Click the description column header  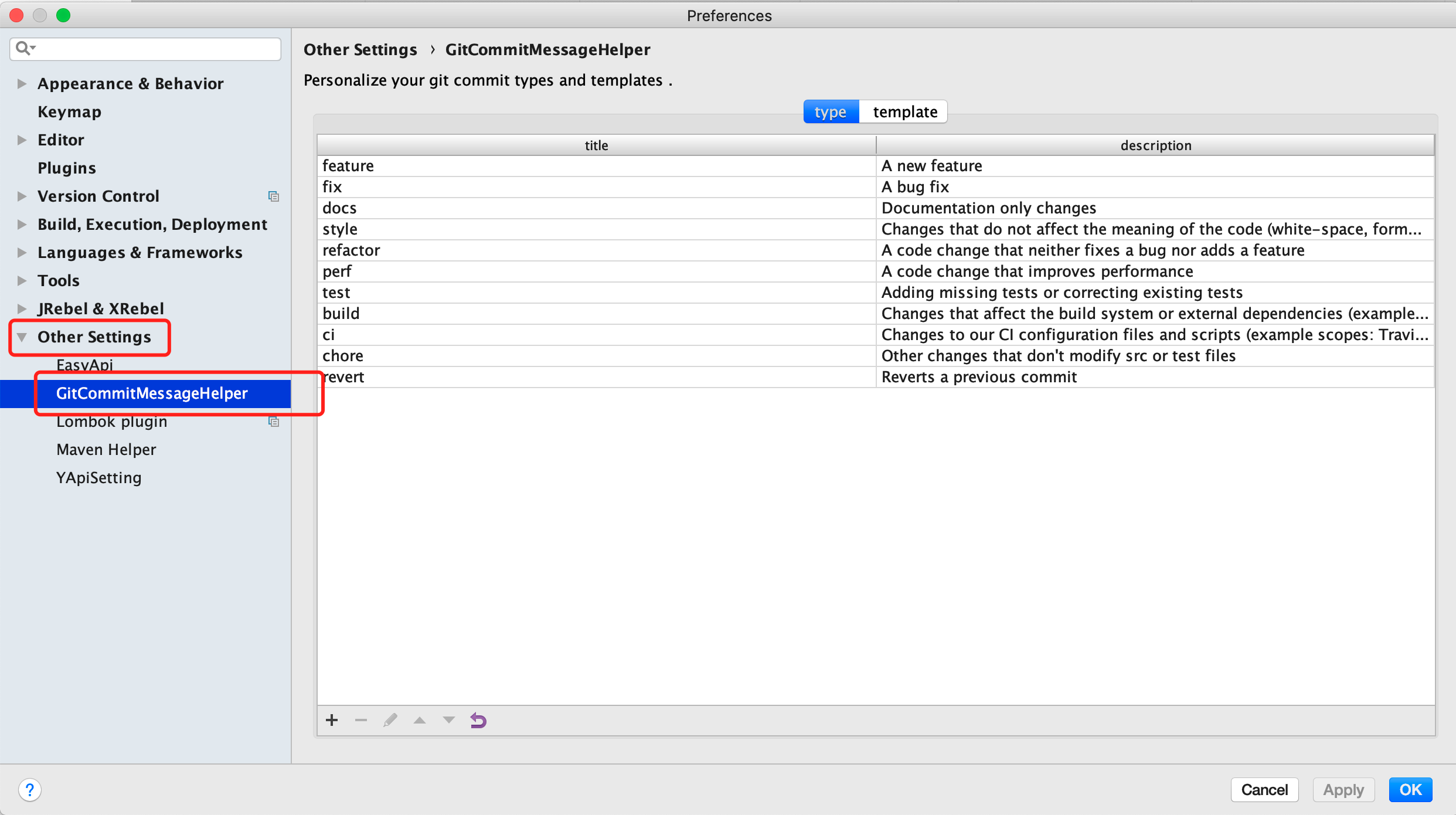tap(1156, 145)
